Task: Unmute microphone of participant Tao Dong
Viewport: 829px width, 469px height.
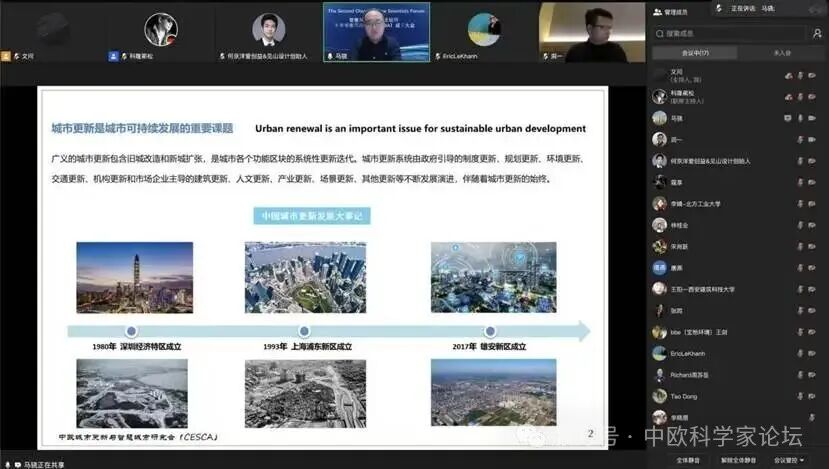Action: click(x=800, y=397)
